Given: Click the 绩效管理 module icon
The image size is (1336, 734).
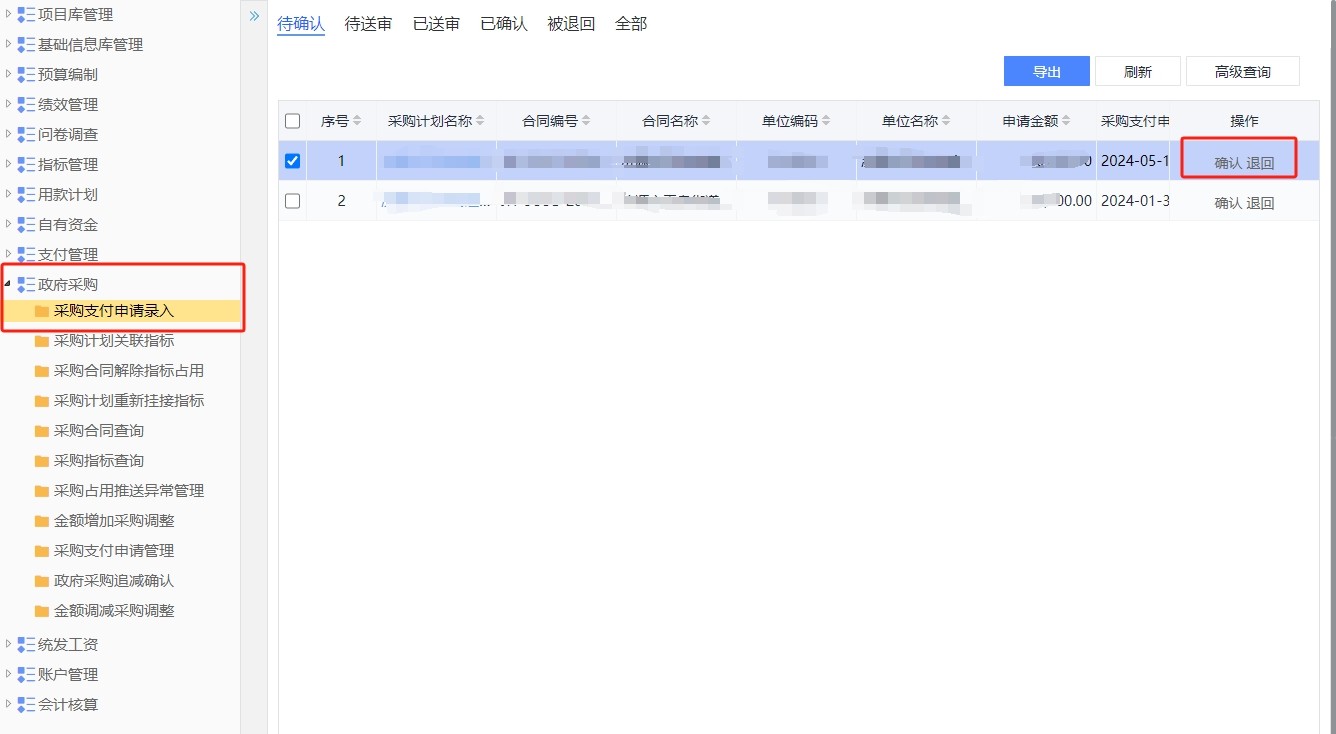Looking at the screenshot, I should click(26, 105).
